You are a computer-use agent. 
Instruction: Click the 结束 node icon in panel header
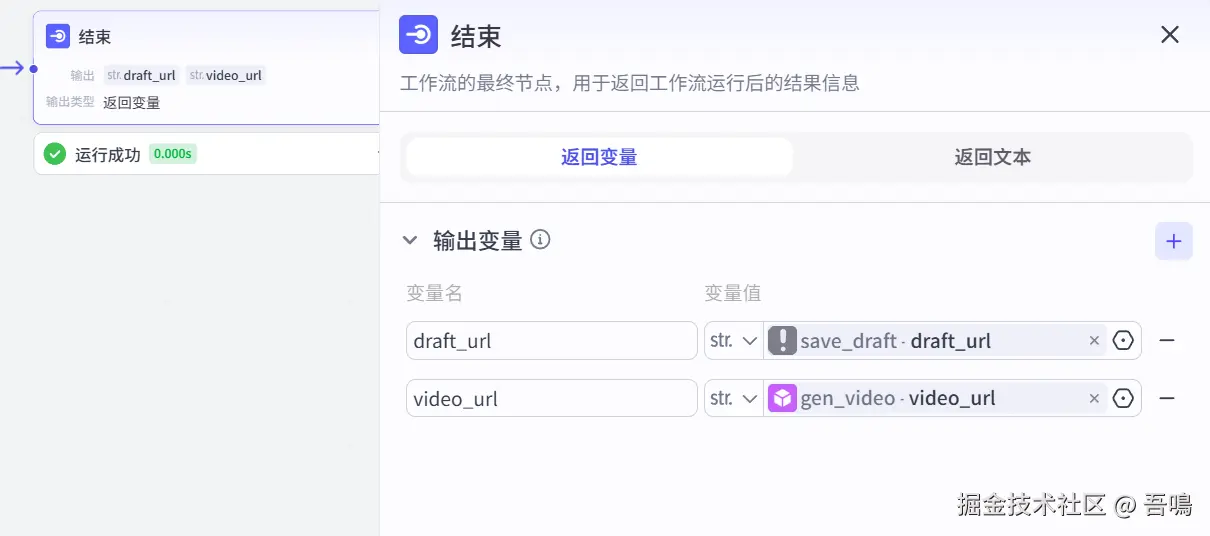click(x=419, y=35)
